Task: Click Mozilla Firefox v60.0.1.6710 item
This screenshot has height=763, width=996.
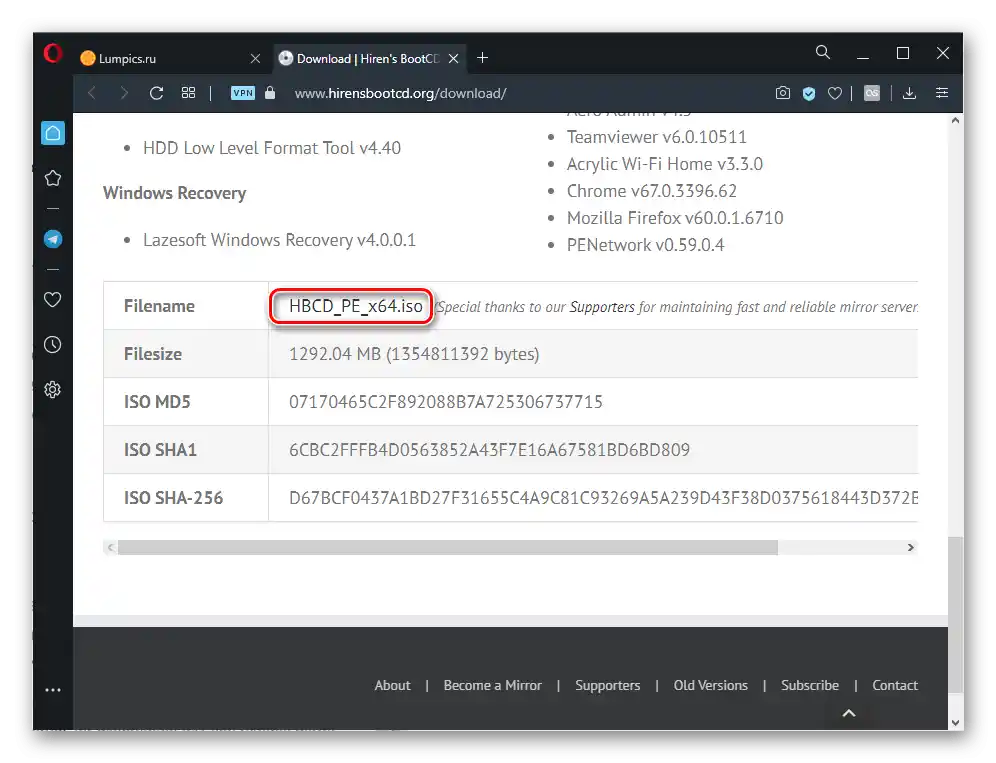Action: click(x=675, y=219)
